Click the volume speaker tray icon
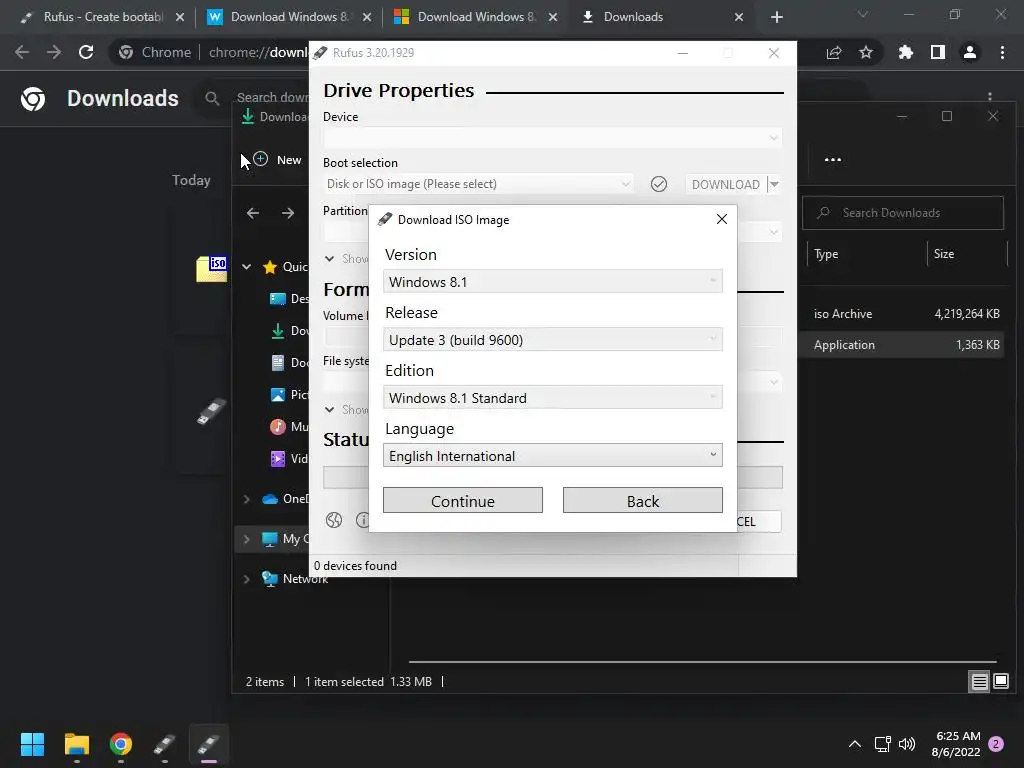The height and width of the screenshot is (768, 1024). 907,744
